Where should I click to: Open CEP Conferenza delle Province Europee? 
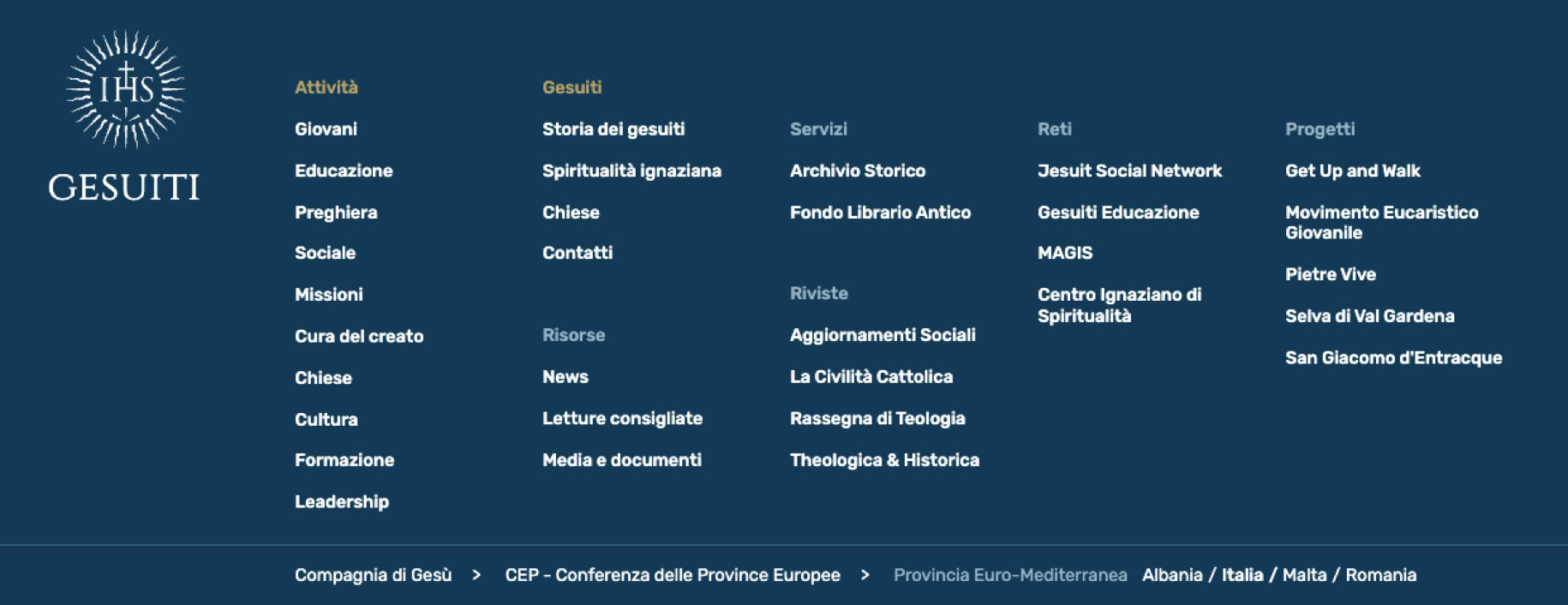672,575
